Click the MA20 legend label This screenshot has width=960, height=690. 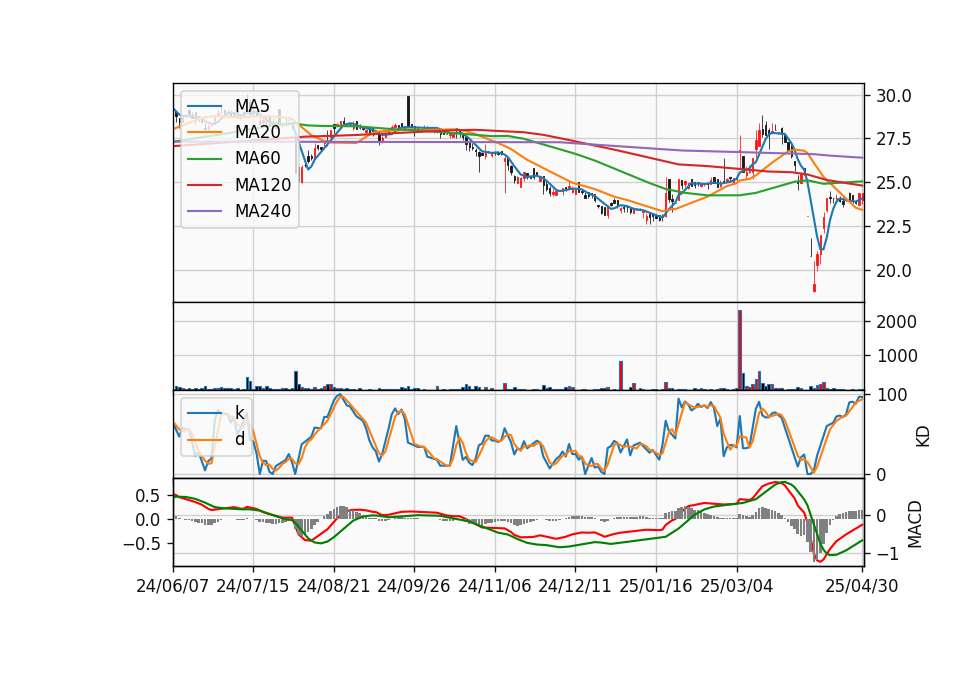pyautogui.click(x=257, y=132)
